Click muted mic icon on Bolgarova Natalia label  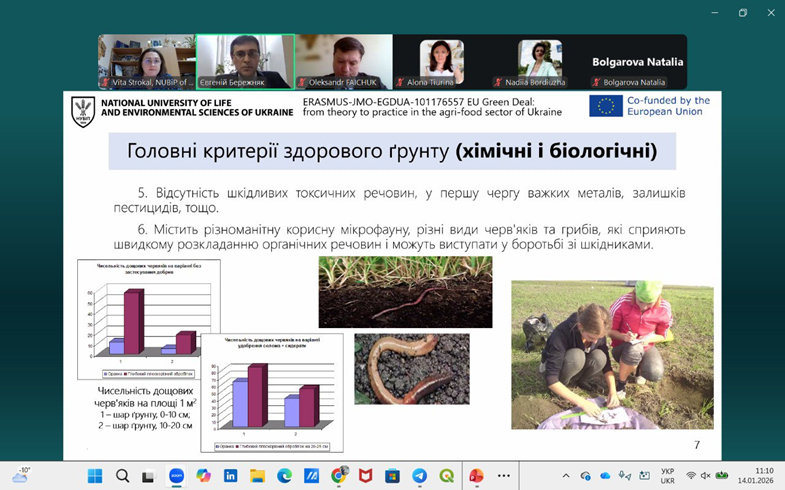(x=596, y=83)
